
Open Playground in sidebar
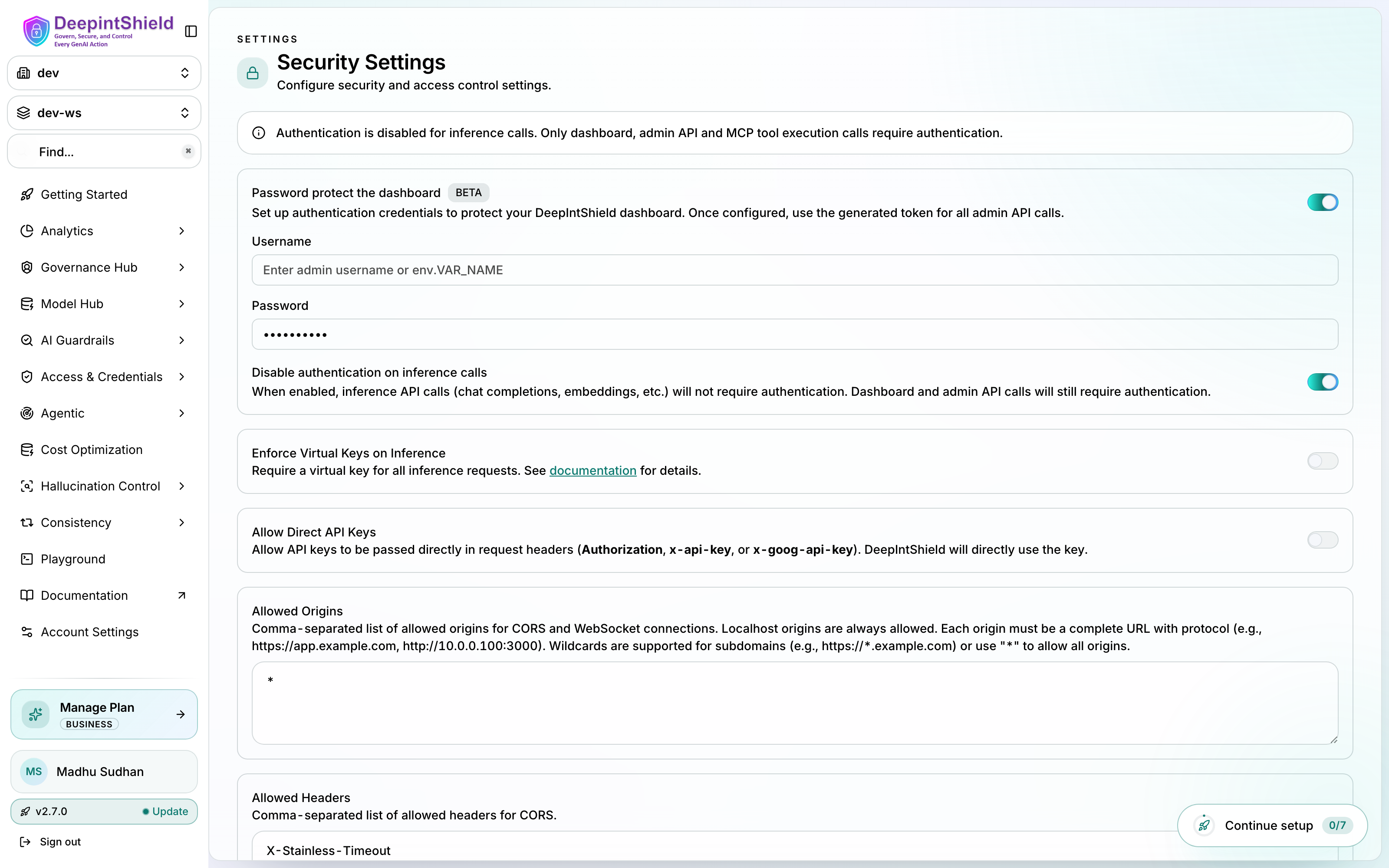coord(104,559)
